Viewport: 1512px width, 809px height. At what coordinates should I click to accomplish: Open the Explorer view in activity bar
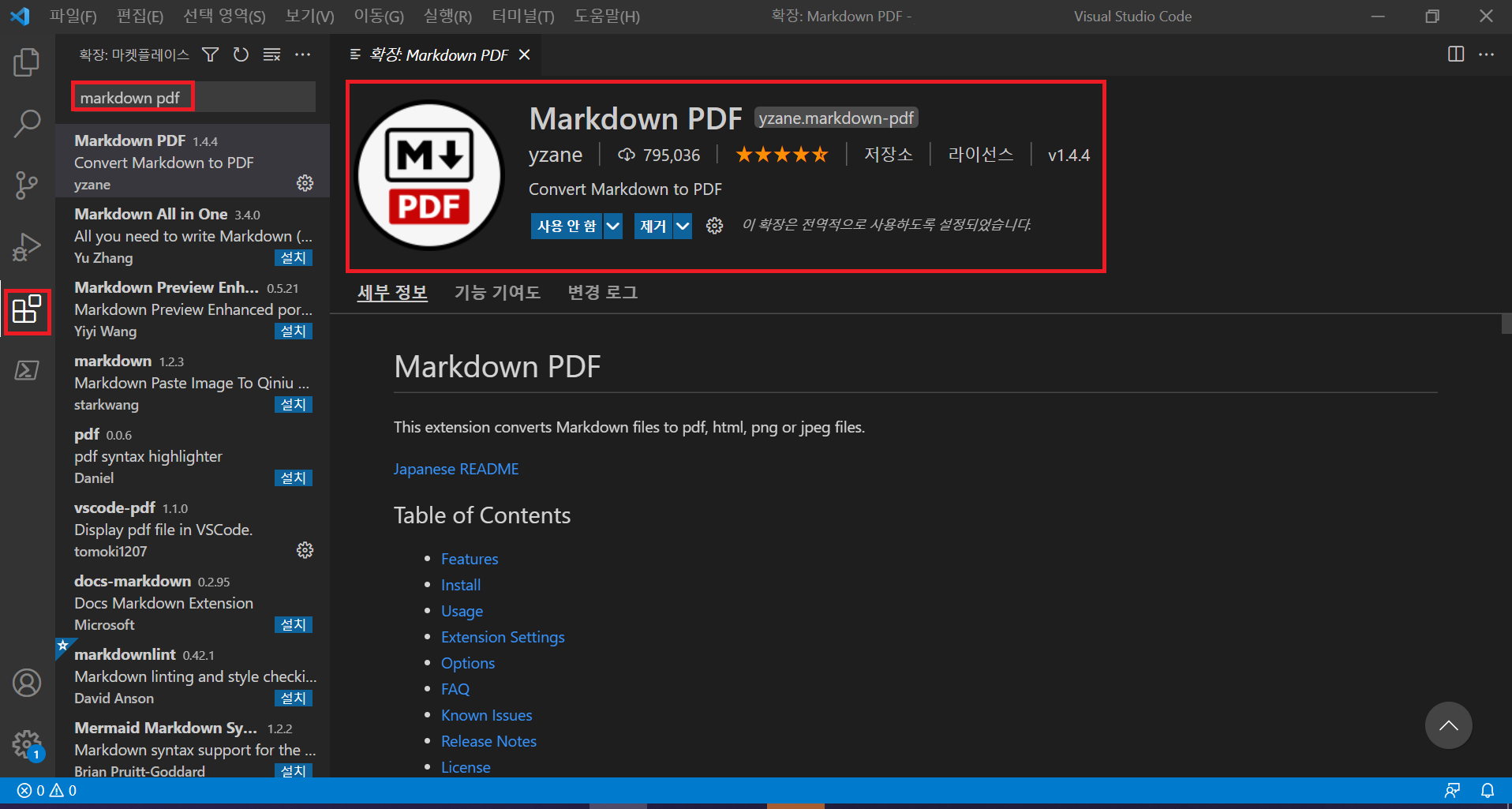pos(27,62)
